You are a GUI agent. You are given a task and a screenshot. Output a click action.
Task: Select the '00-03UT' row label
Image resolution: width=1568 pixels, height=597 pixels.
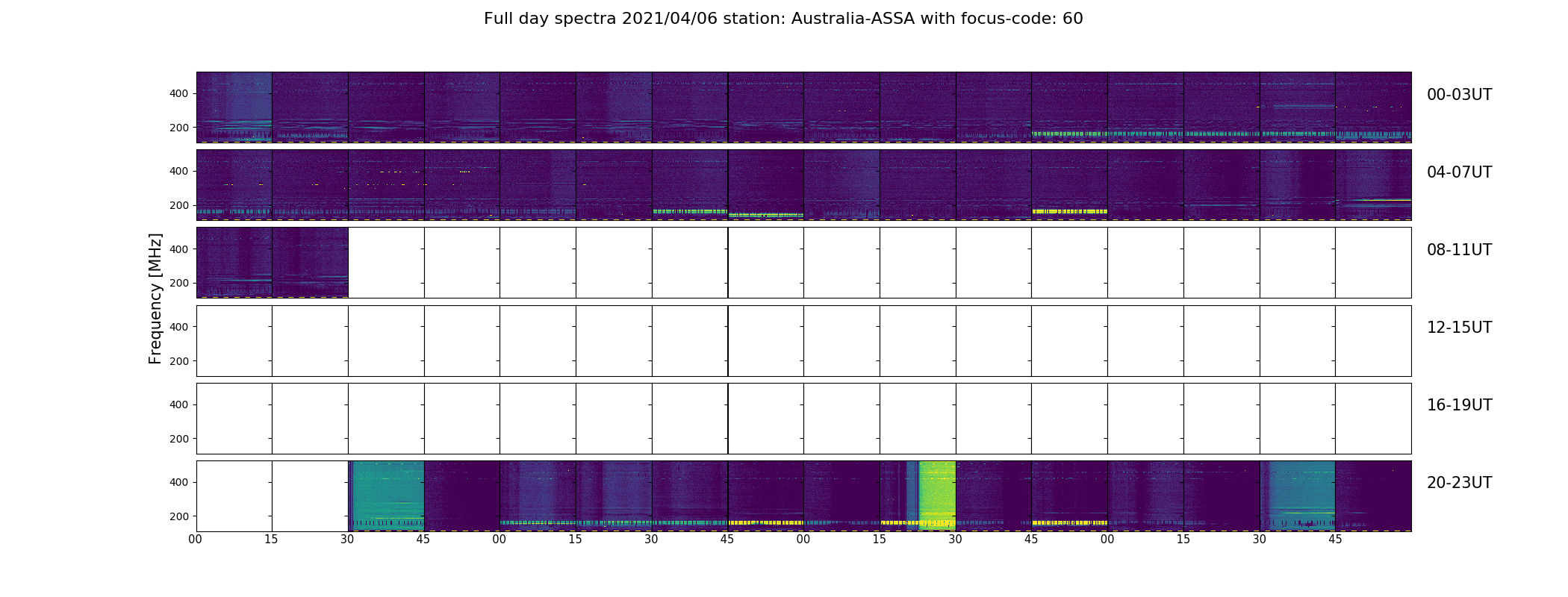click(1459, 95)
